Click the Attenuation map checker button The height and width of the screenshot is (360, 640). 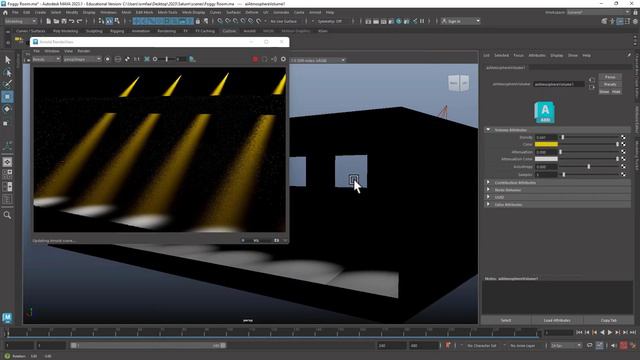pos(623,151)
